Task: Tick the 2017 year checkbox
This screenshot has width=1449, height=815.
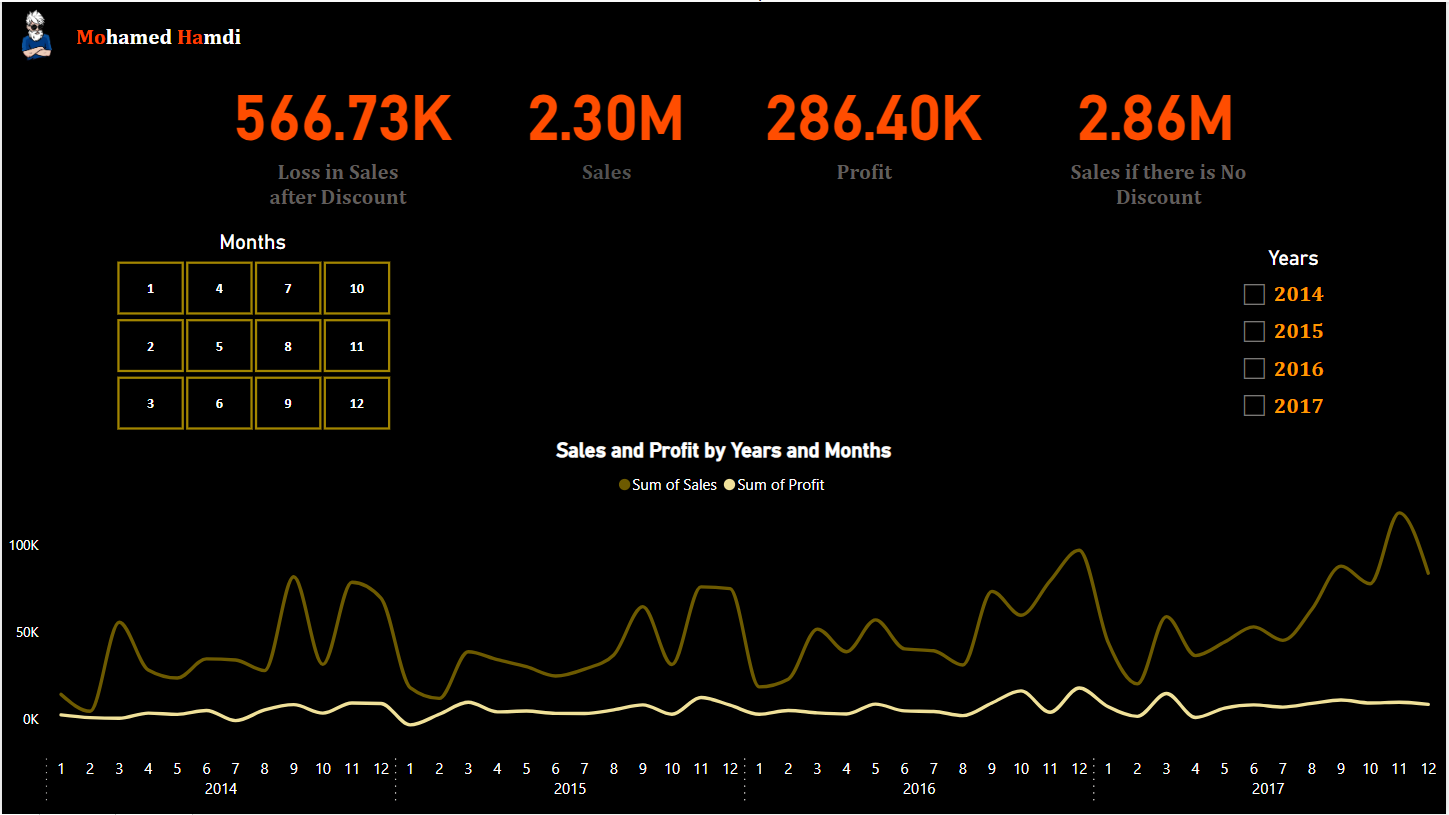Action: (1254, 406)
